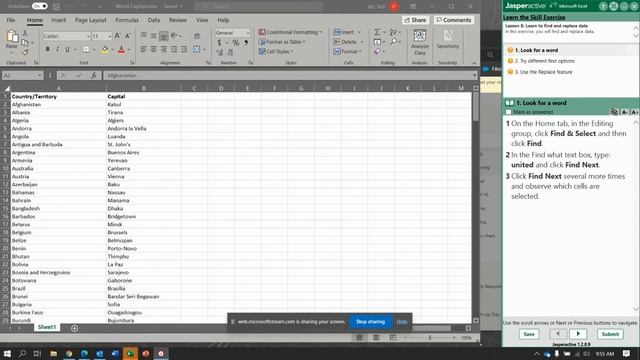Viewport: 640px width, 360px height.
Task: Switch to the Insert tab
Action: 58,20
